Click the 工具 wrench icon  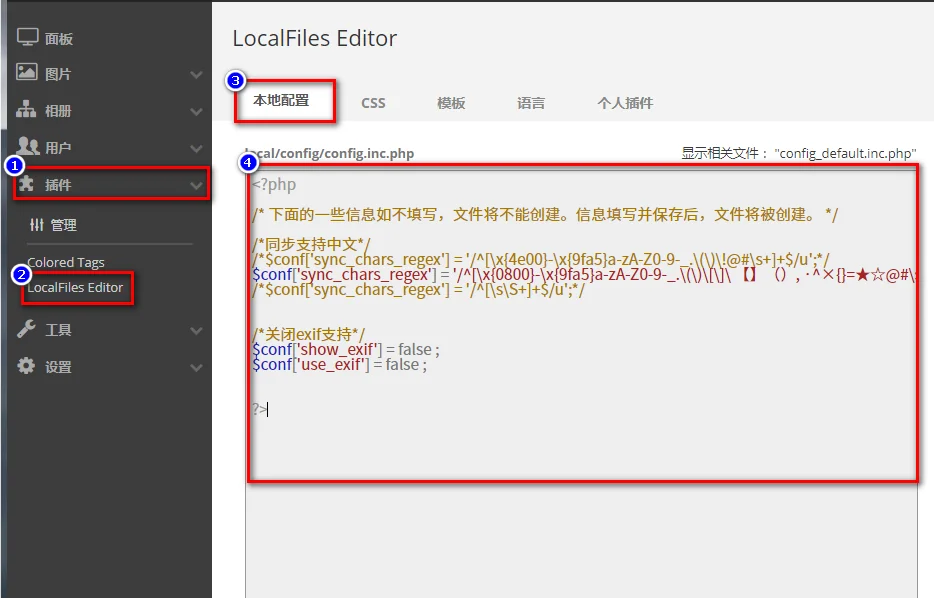pos(26,329)
